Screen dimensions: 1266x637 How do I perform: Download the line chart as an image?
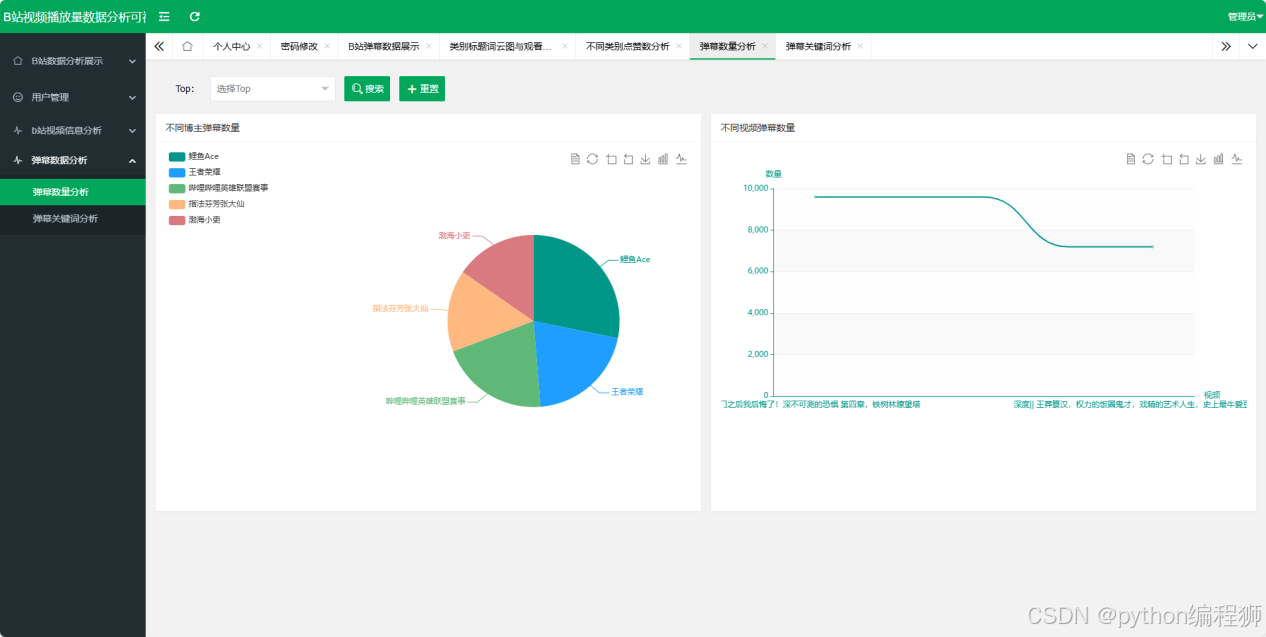[1201, 159]
